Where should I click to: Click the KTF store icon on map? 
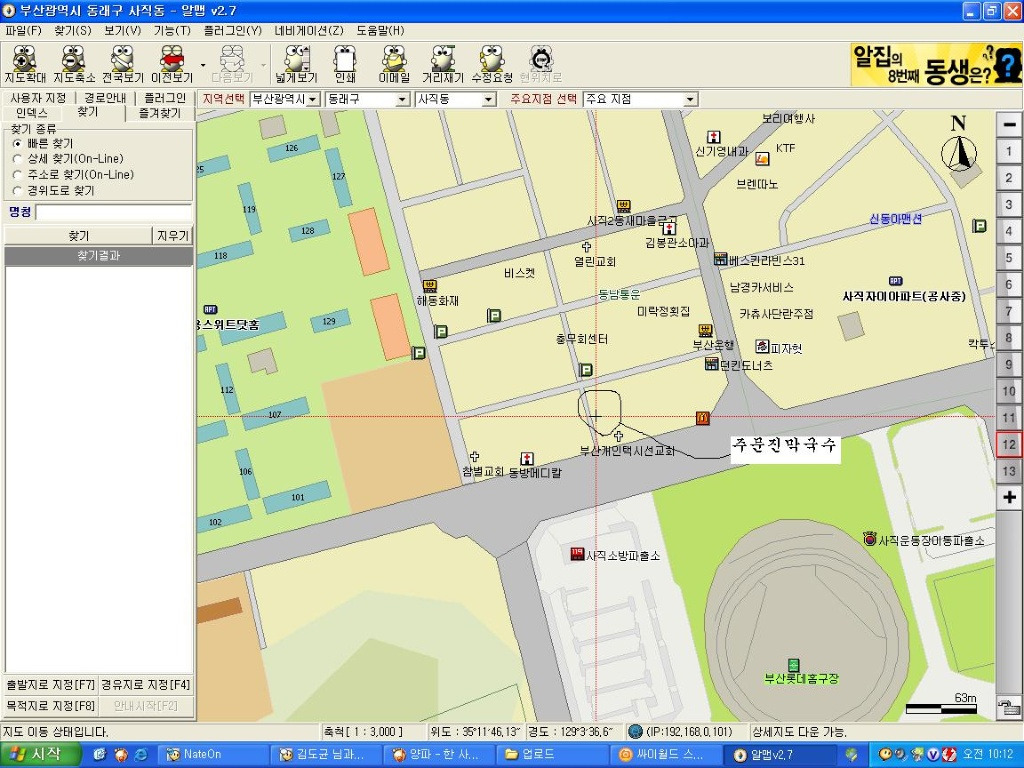tap(762, 158)
